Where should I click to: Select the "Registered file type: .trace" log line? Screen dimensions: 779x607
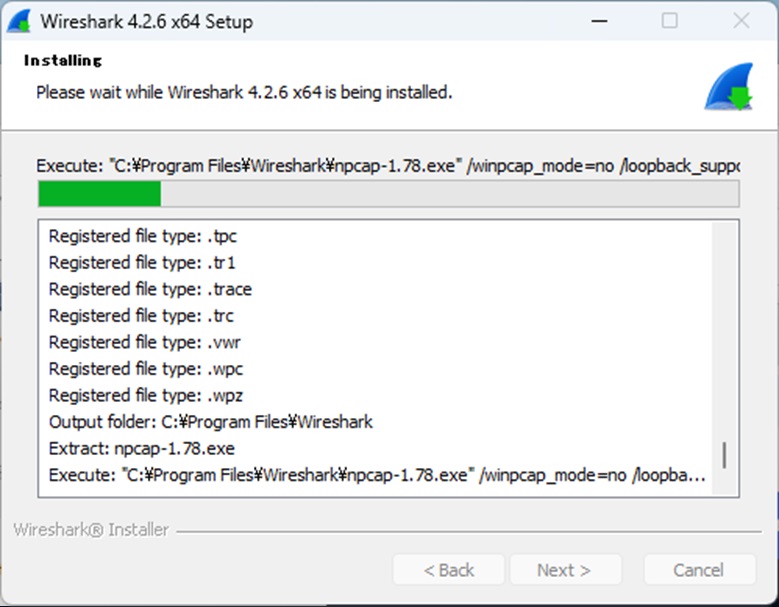(x=150, y=289)
